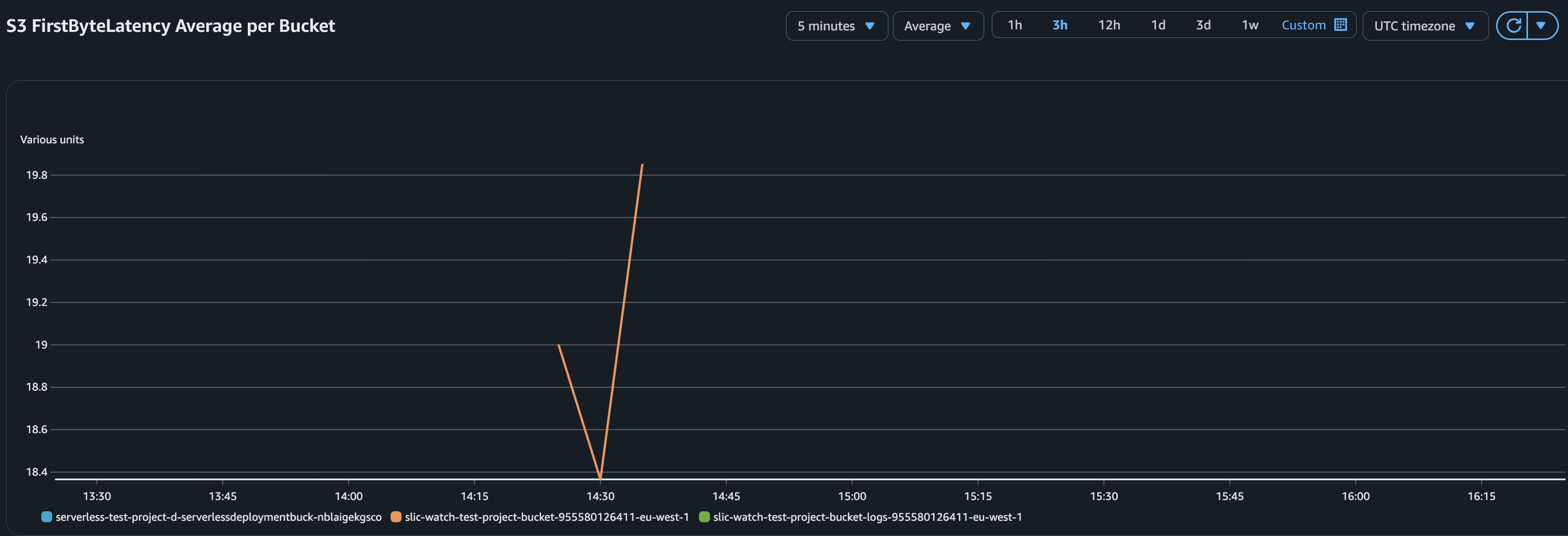Click the orange line's peak on the chart
The width and height of the screenshot is (1568, 536).
click(x=642, y=164)
